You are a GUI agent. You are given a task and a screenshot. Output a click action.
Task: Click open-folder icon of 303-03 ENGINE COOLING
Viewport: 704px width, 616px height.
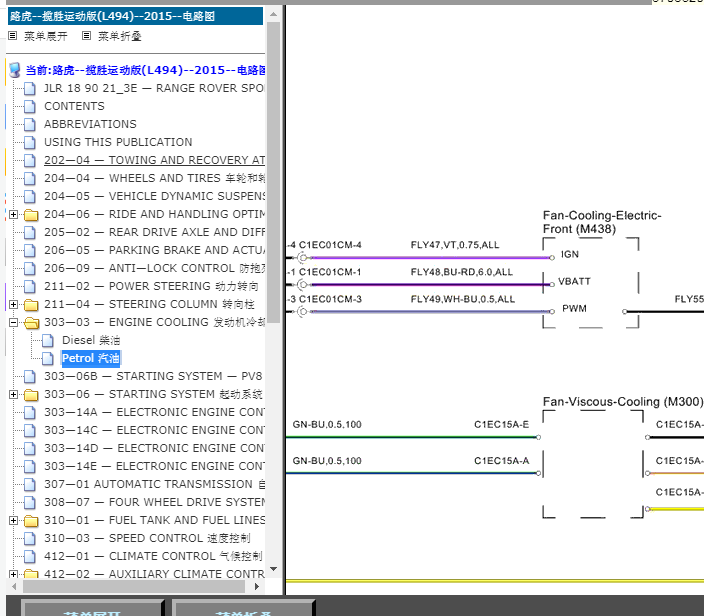coord(31,322)
